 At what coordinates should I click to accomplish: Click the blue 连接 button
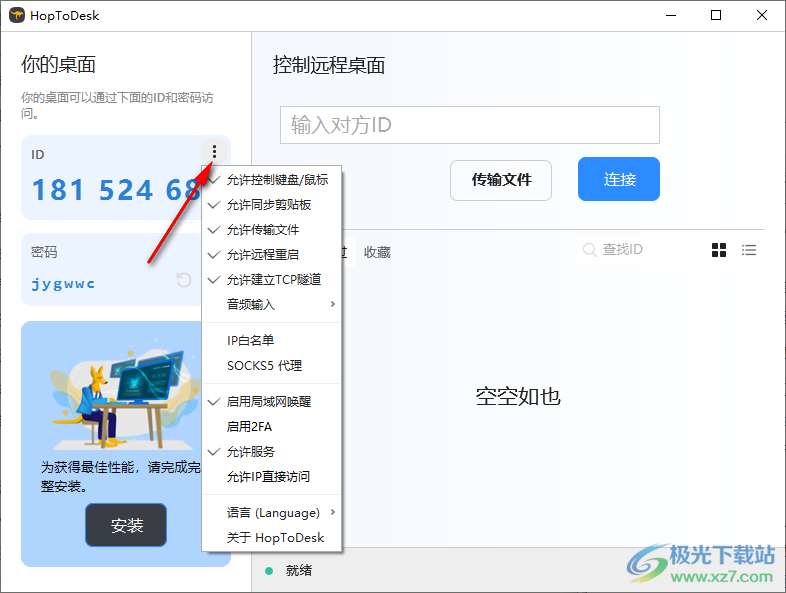[619, 179]
